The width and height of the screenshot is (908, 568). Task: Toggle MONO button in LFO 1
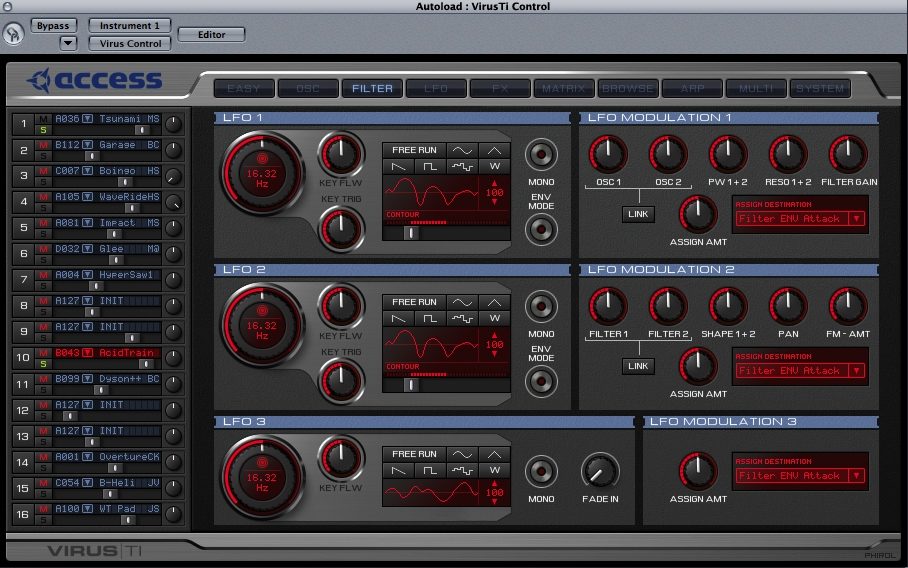[x=541, y=154]
